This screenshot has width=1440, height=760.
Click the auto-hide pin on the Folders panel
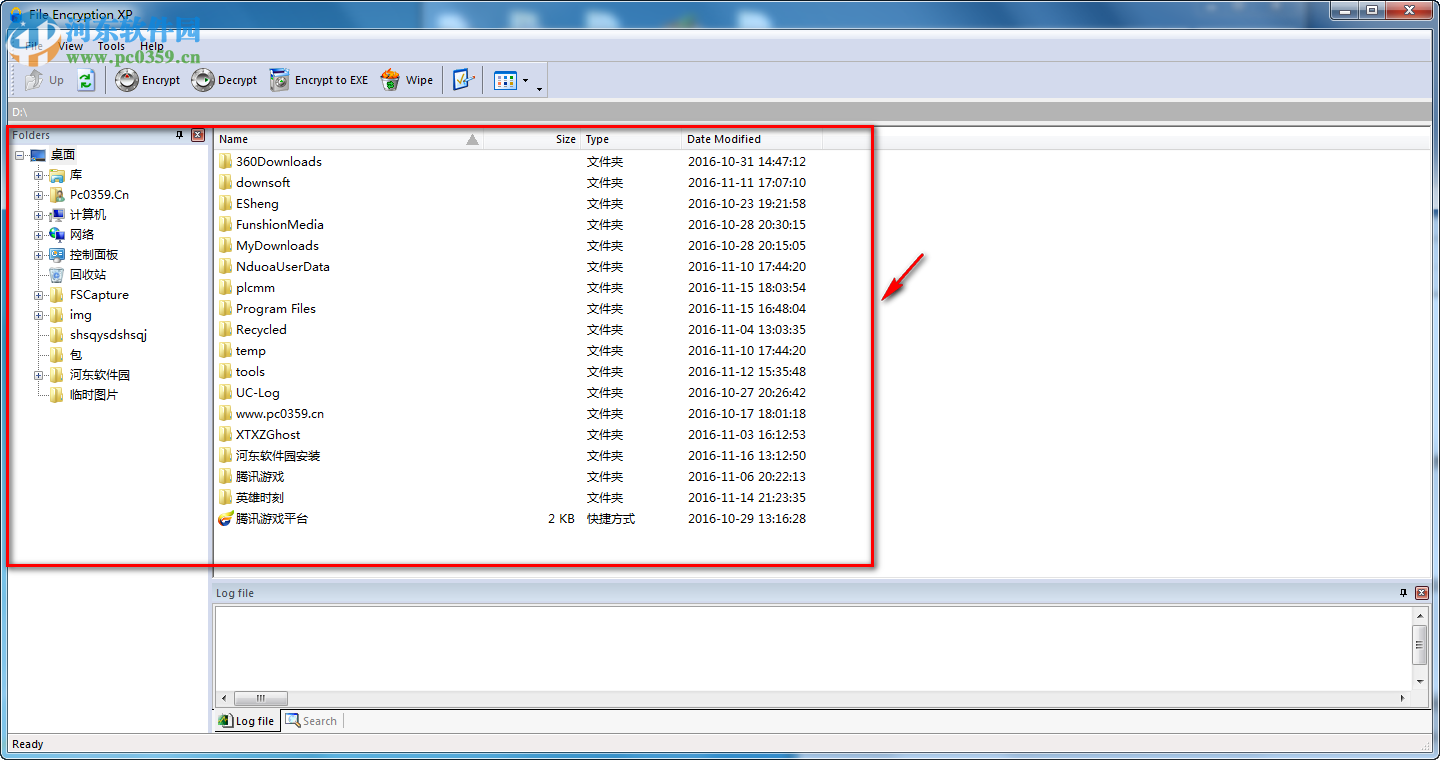tap(181, 134)
